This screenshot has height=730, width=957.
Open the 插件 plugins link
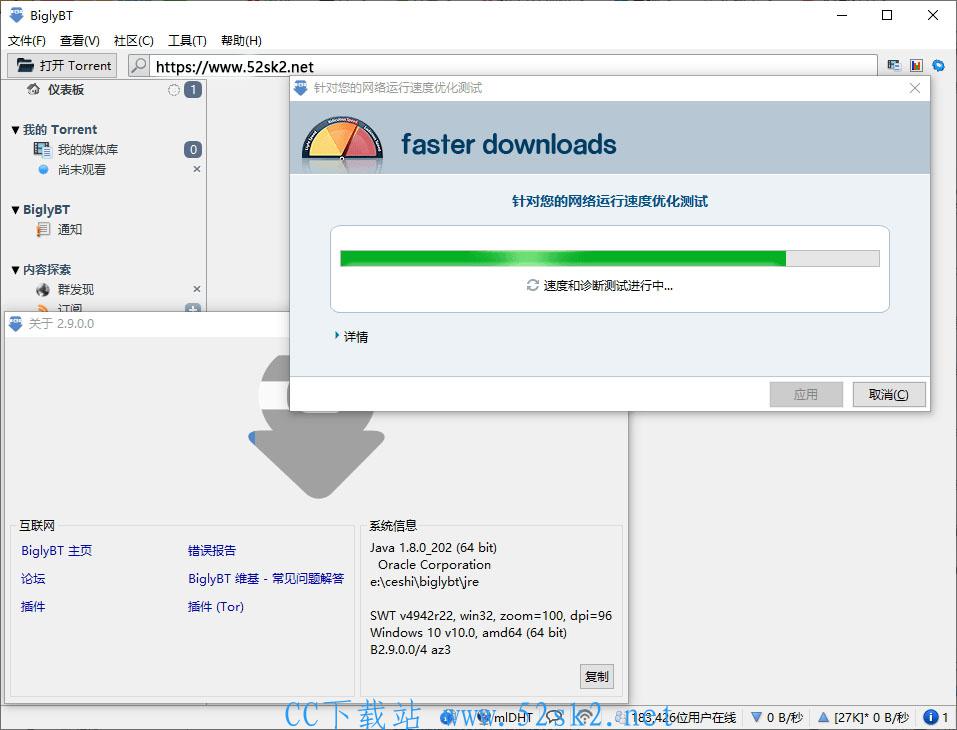(x=33, y=607)
